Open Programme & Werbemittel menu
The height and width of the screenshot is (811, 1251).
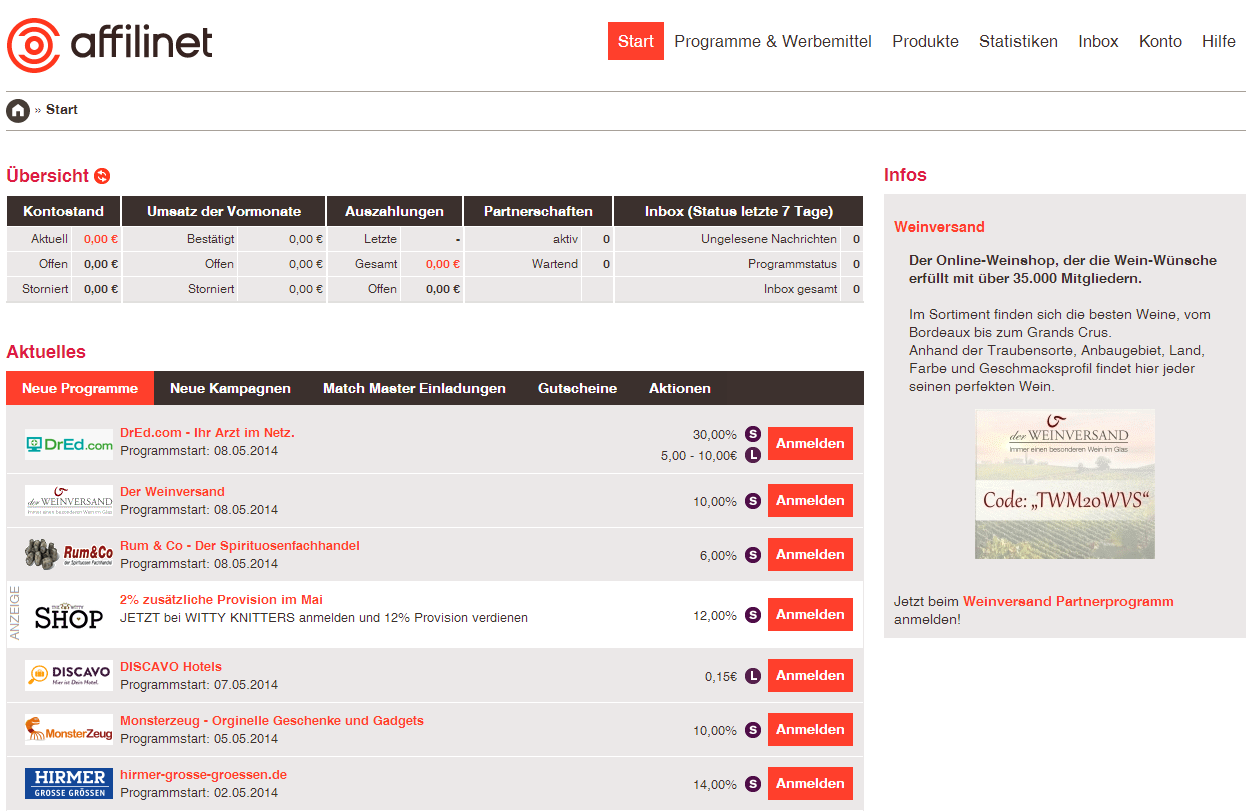tap(773, 41)
